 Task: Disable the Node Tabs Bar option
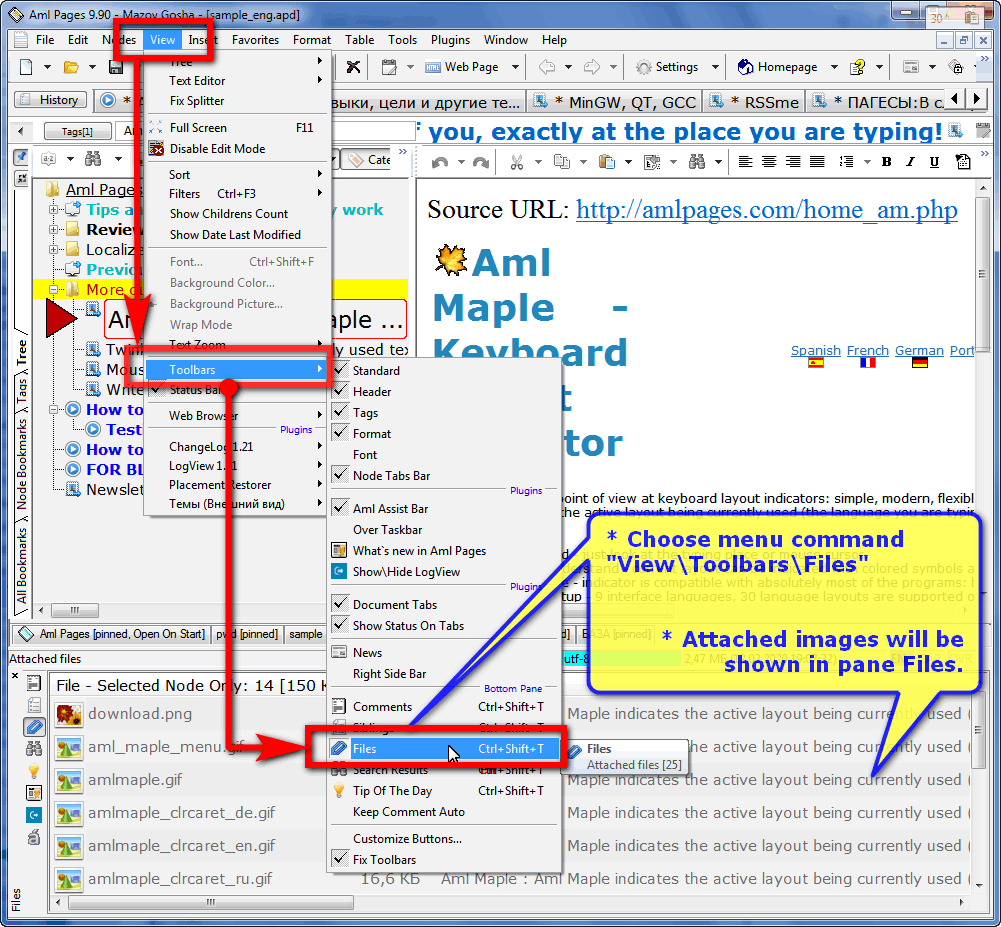pyautogui.click(x=340, y=476)
